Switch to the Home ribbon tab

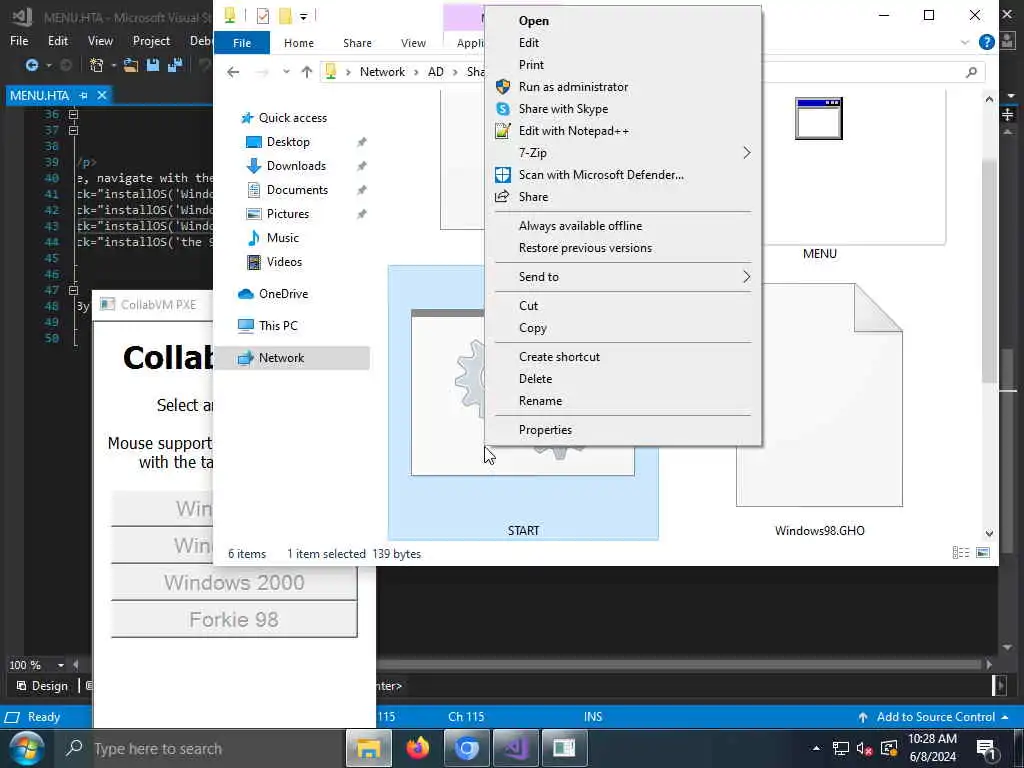[298, 43]
